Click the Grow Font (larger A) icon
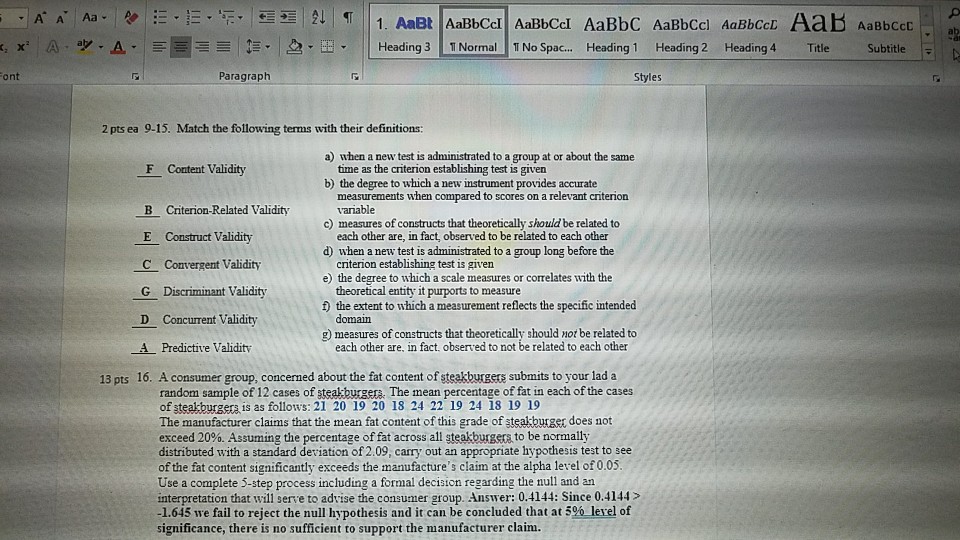This screenshot has height=540, width=960. pyautogui.click(x=40, y=18)
